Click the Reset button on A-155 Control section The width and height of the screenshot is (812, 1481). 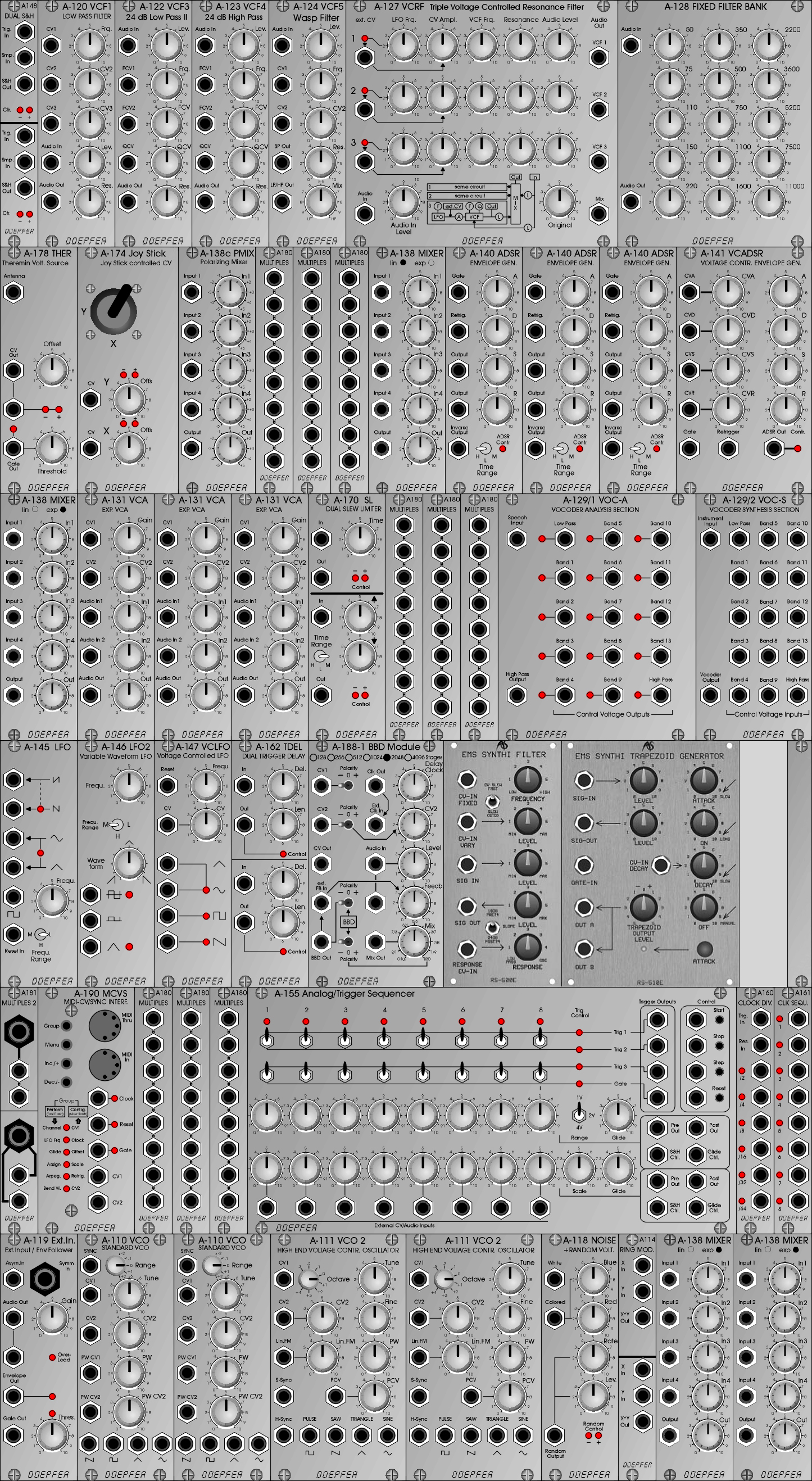719,1098
